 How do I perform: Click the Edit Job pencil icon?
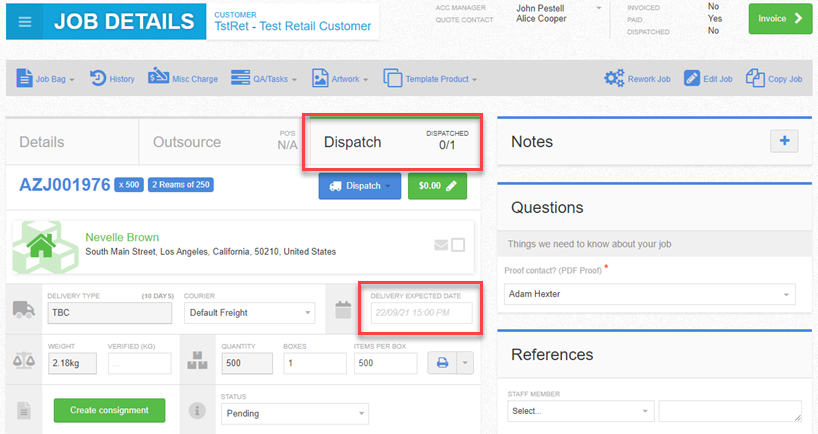(x=692, y=79)
